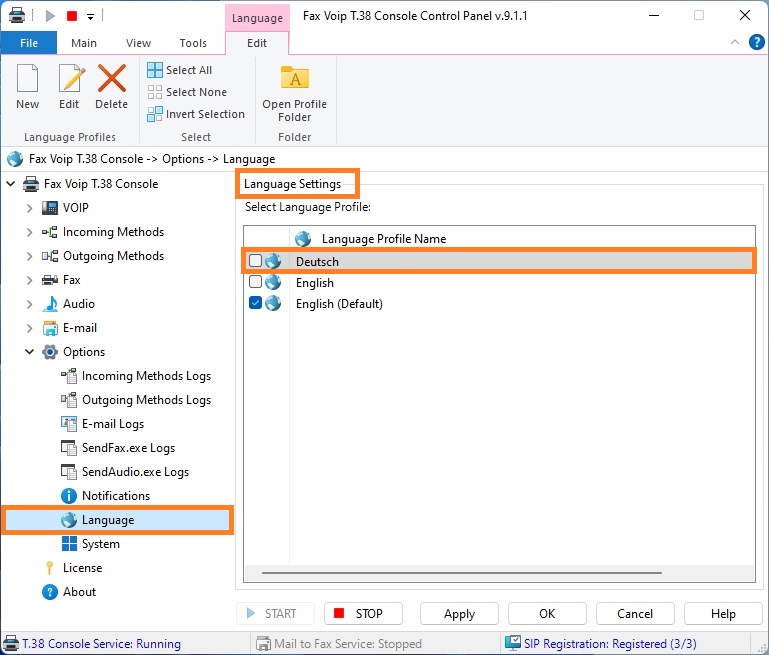
Task: Click the Language Profile Name column header
Action: (384, 239)
